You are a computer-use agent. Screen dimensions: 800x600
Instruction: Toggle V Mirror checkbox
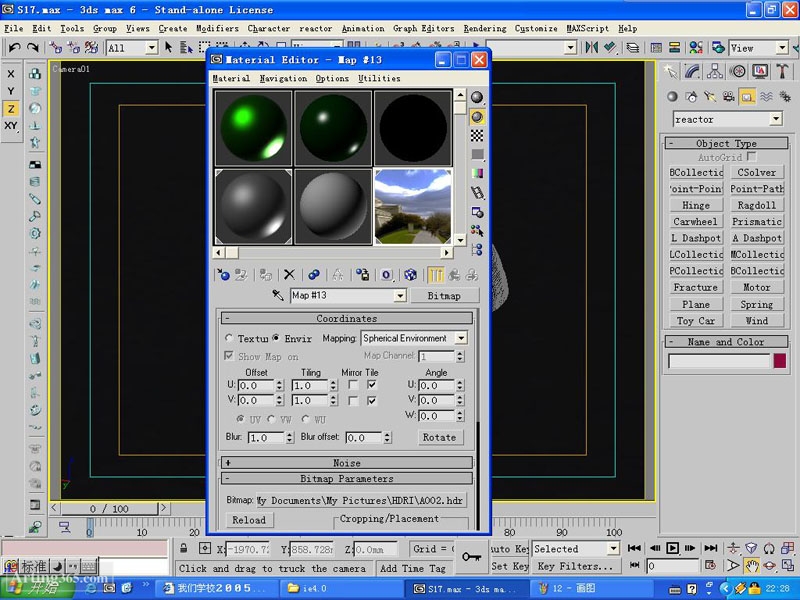tap(353, 401)
